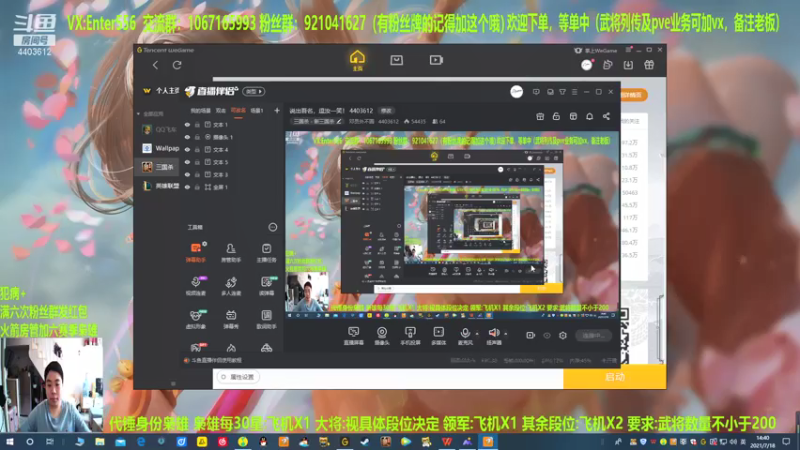Open the 歌词助手 lyrics assistant tool

(266, 319)
